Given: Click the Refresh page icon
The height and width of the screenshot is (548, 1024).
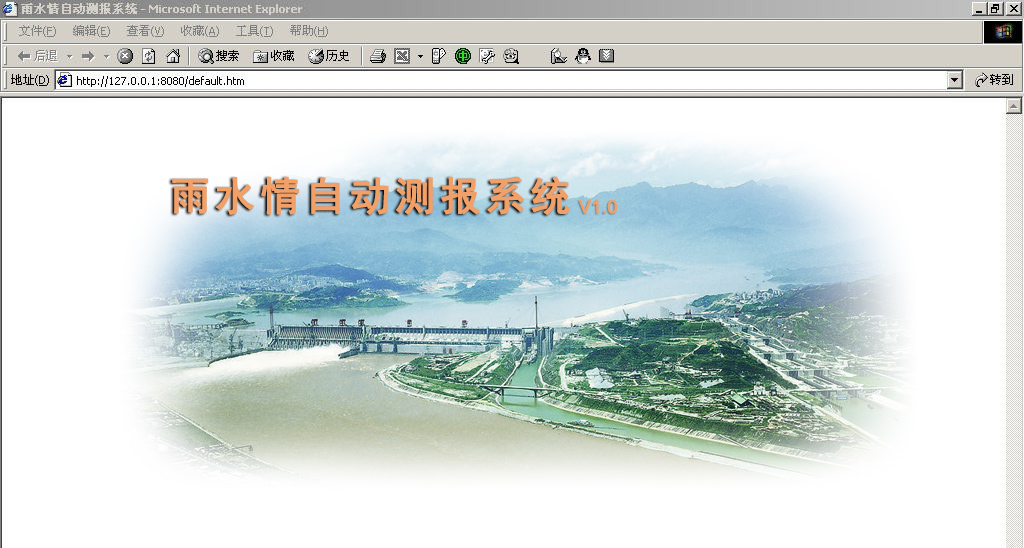Looking at the screenshot, I should pyautogui.click(x=149, y=56).
